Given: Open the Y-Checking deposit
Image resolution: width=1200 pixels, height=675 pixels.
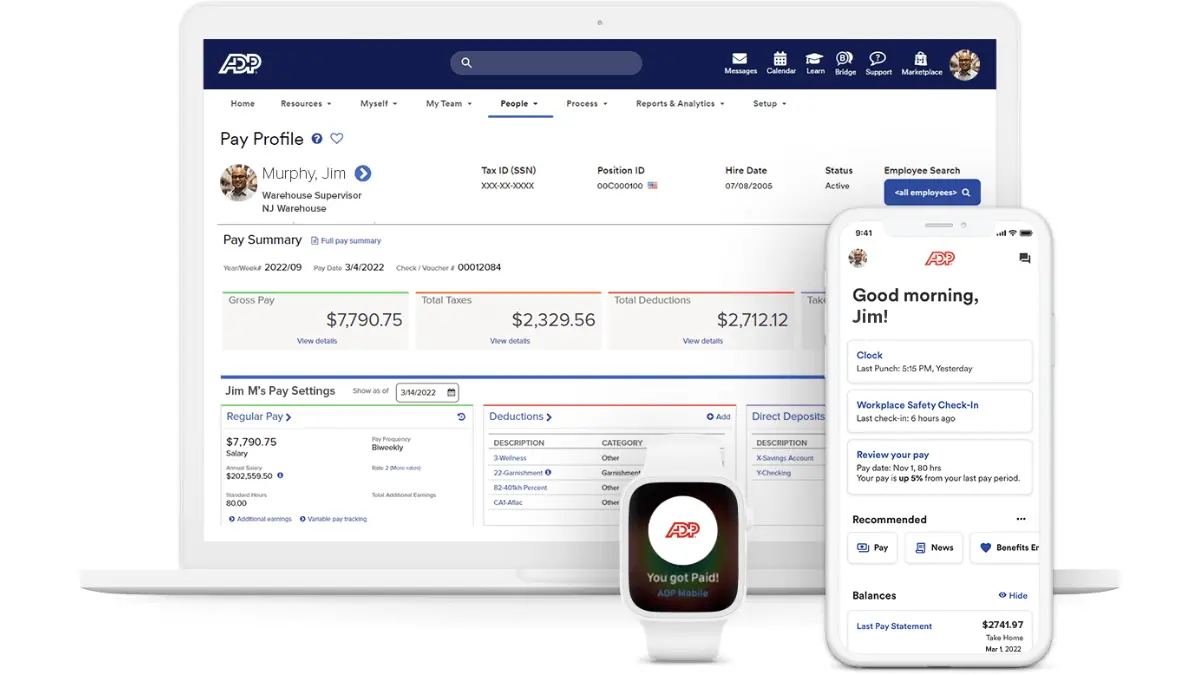Looking at the screenshot, I should click(774, 473).
